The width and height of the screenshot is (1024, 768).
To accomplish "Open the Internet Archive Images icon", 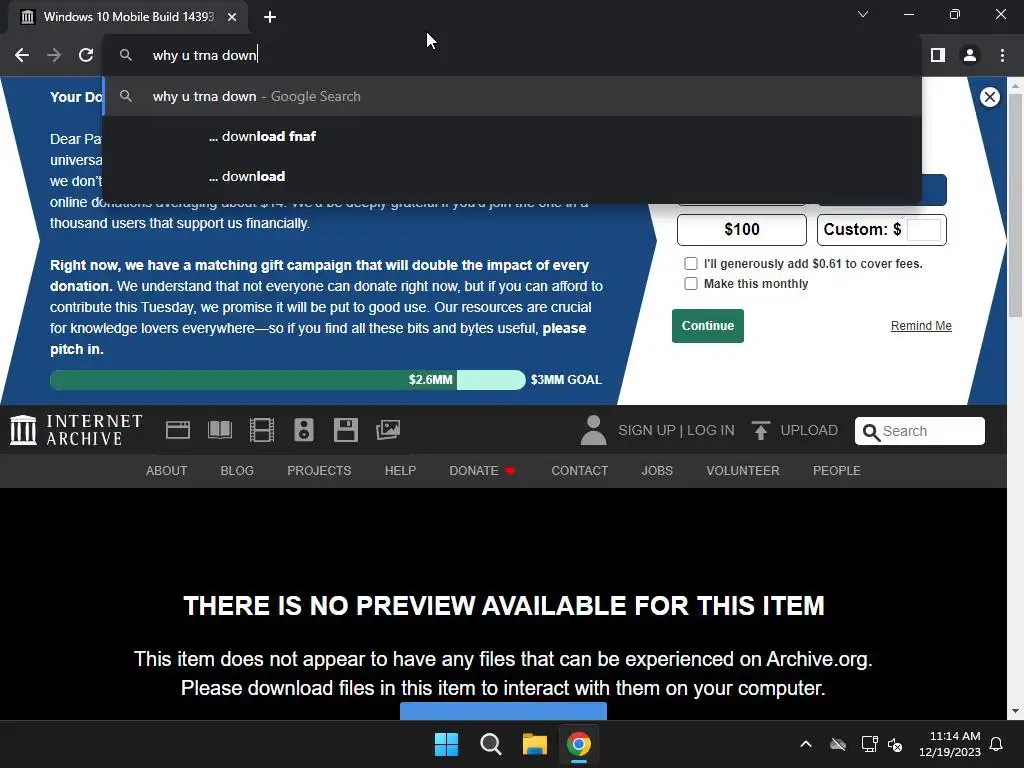I will click(x=388, y=430).
